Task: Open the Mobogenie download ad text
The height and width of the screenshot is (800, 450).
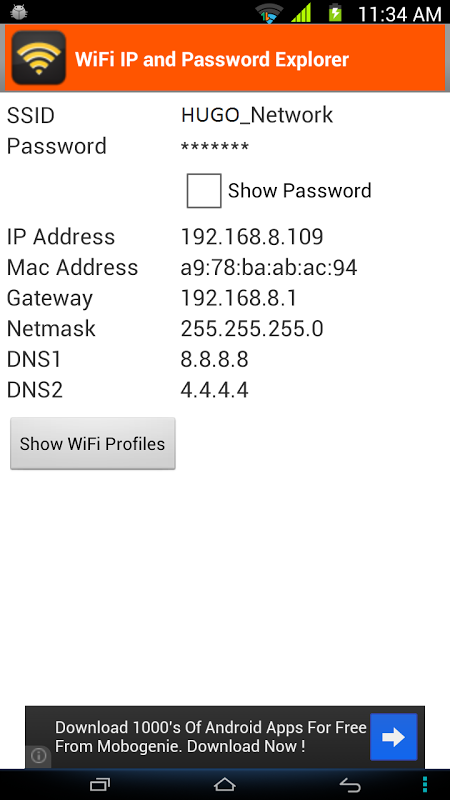Action: (x=211, y=737)
